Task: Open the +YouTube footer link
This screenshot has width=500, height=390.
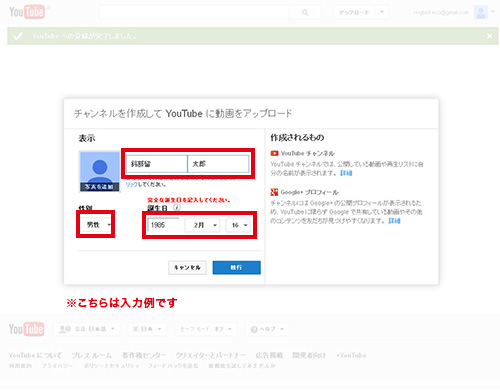Action: click(351, 355)
